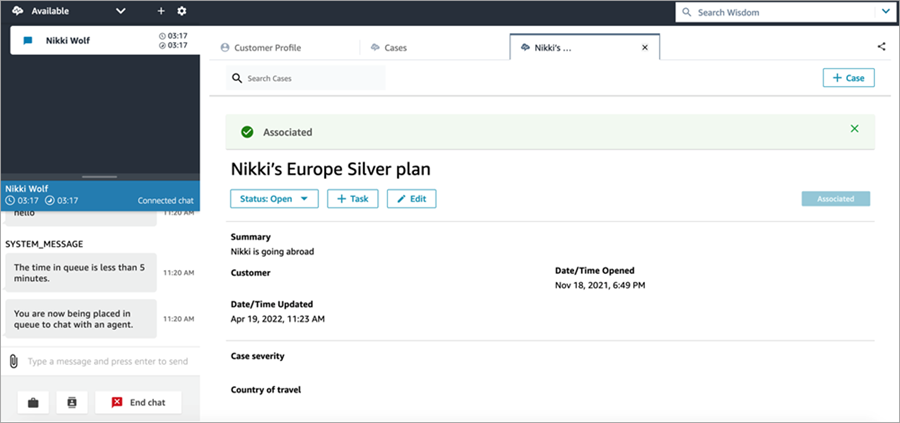Click the paperclip attachment icon
The image size is (900, 423).
tap(14, 360)
